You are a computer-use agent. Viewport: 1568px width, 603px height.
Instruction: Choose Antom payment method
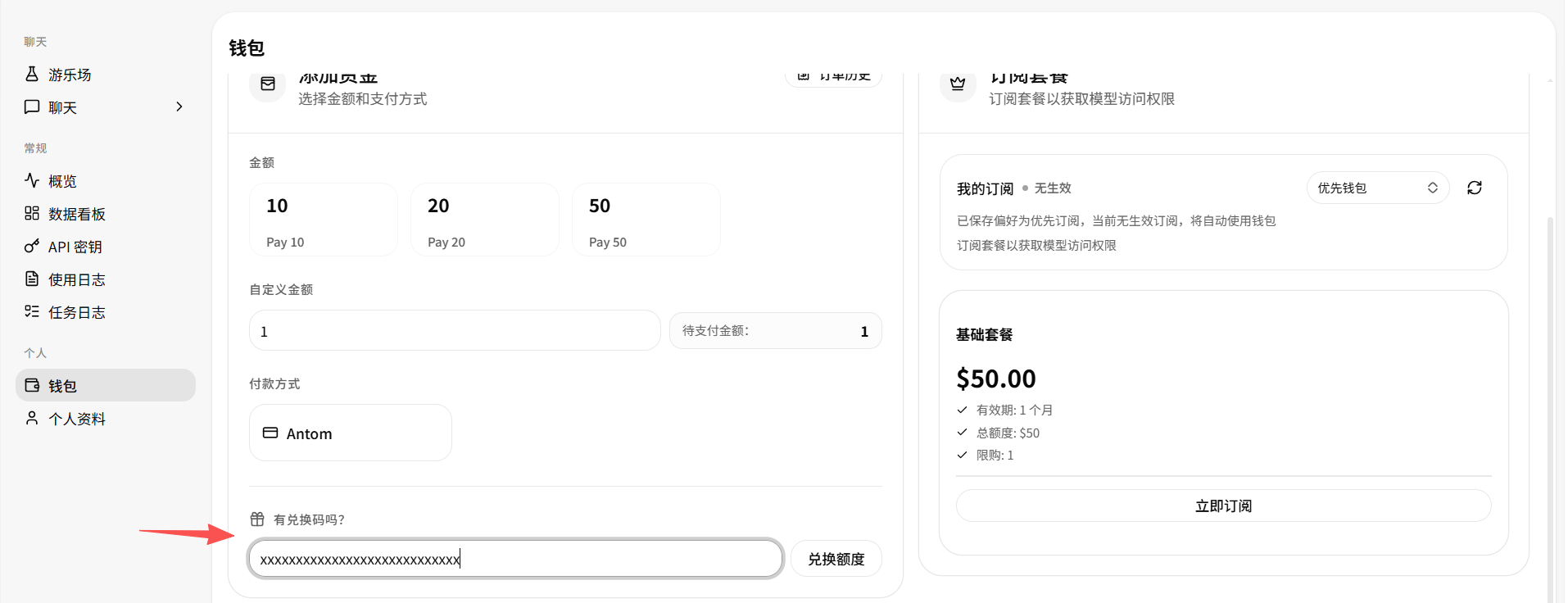351,433
